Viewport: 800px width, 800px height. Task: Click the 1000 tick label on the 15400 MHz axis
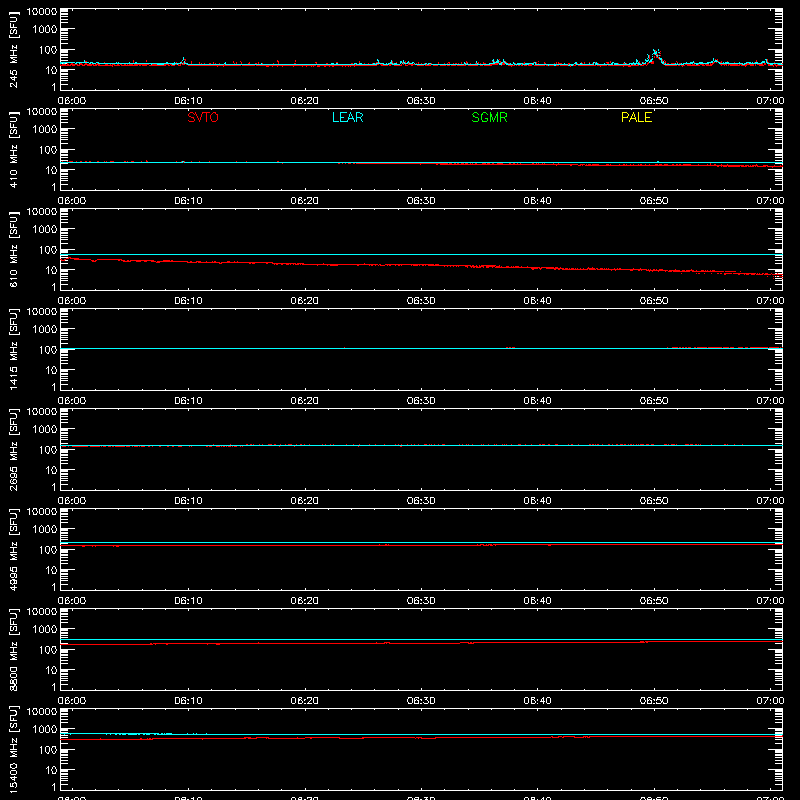click(45, 730)
